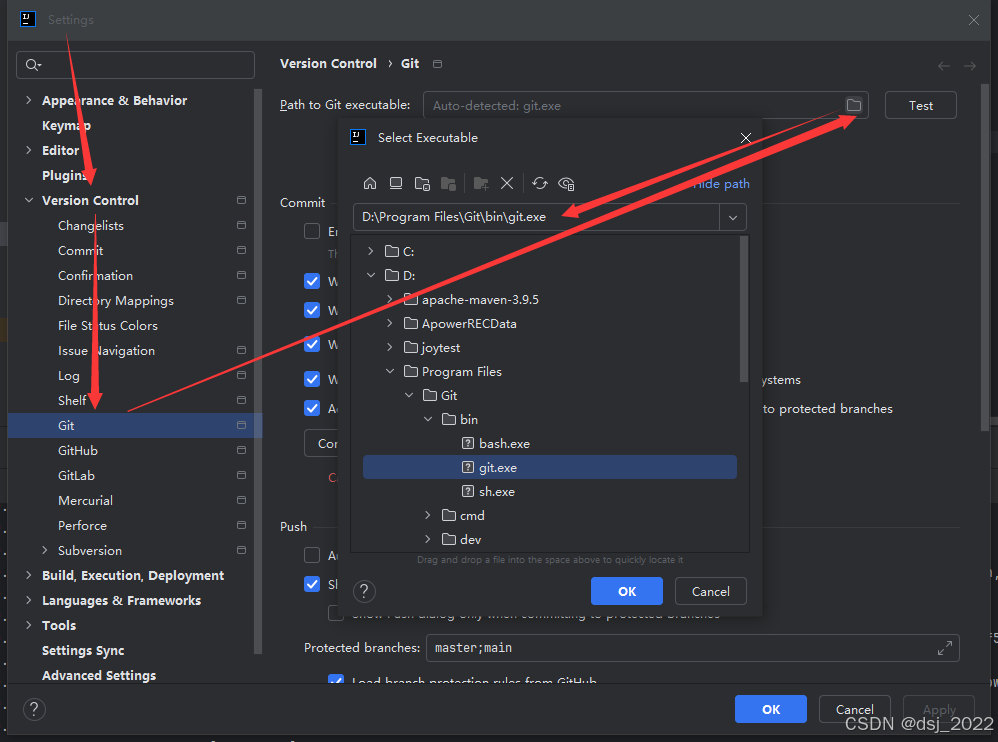Click the project-level icon next to Git breadcrumb

[437, 64]
